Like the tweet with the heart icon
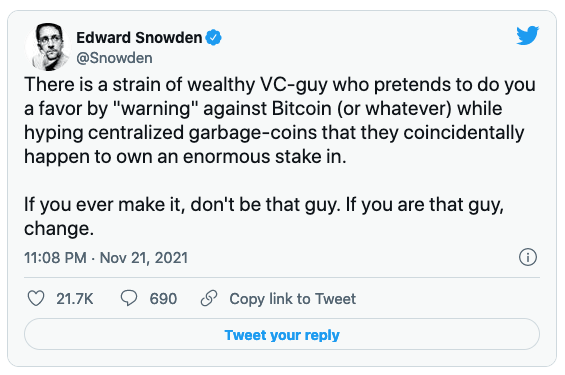The height and width of the screenshot is (375, 565). pos(36,298)
